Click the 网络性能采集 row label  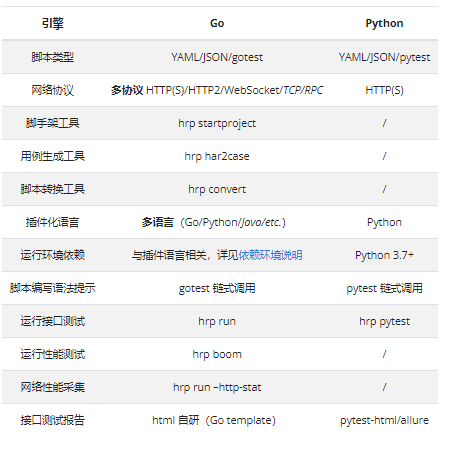pos(53,387)
